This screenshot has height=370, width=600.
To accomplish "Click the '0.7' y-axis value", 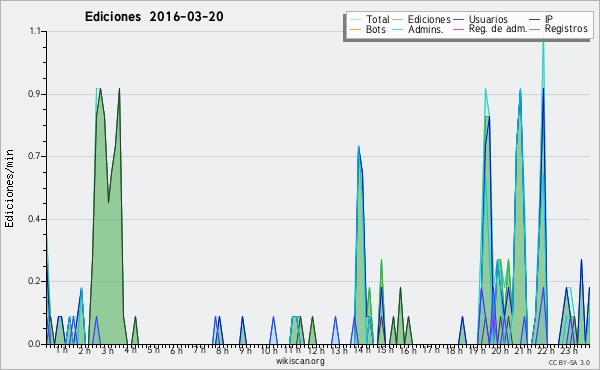I will (x=34, y=156).
